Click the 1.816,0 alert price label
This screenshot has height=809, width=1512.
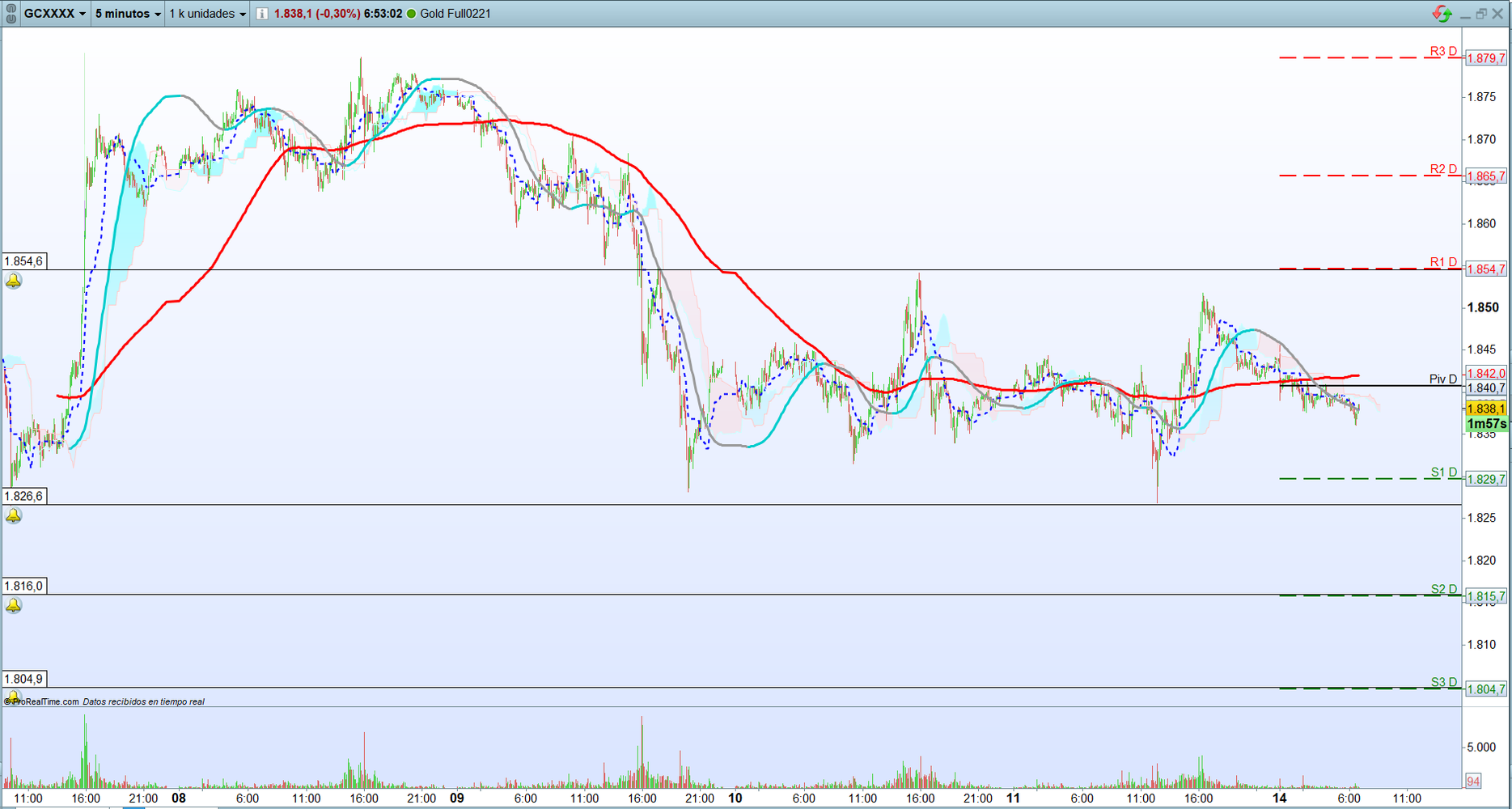[23, 586]
